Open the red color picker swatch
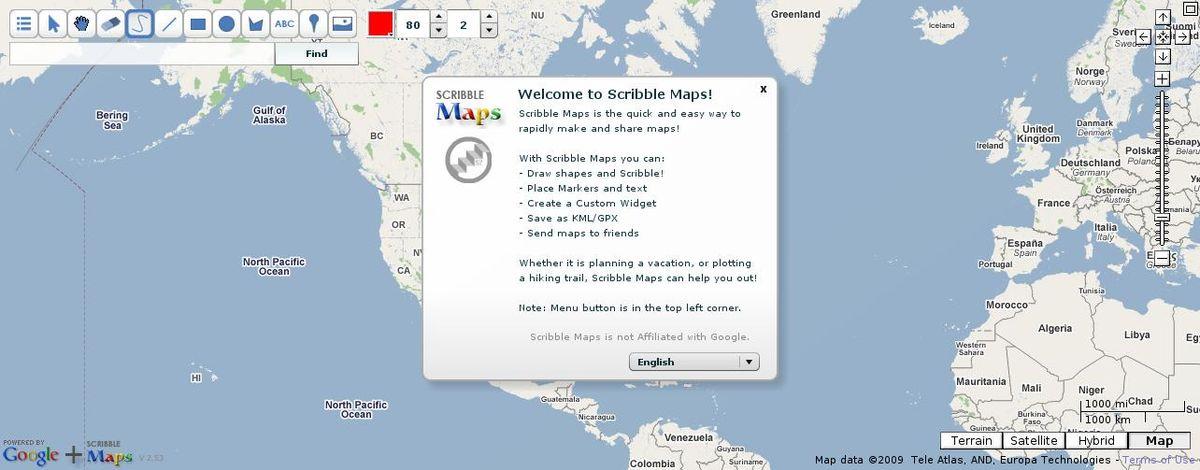 point(381,24)
